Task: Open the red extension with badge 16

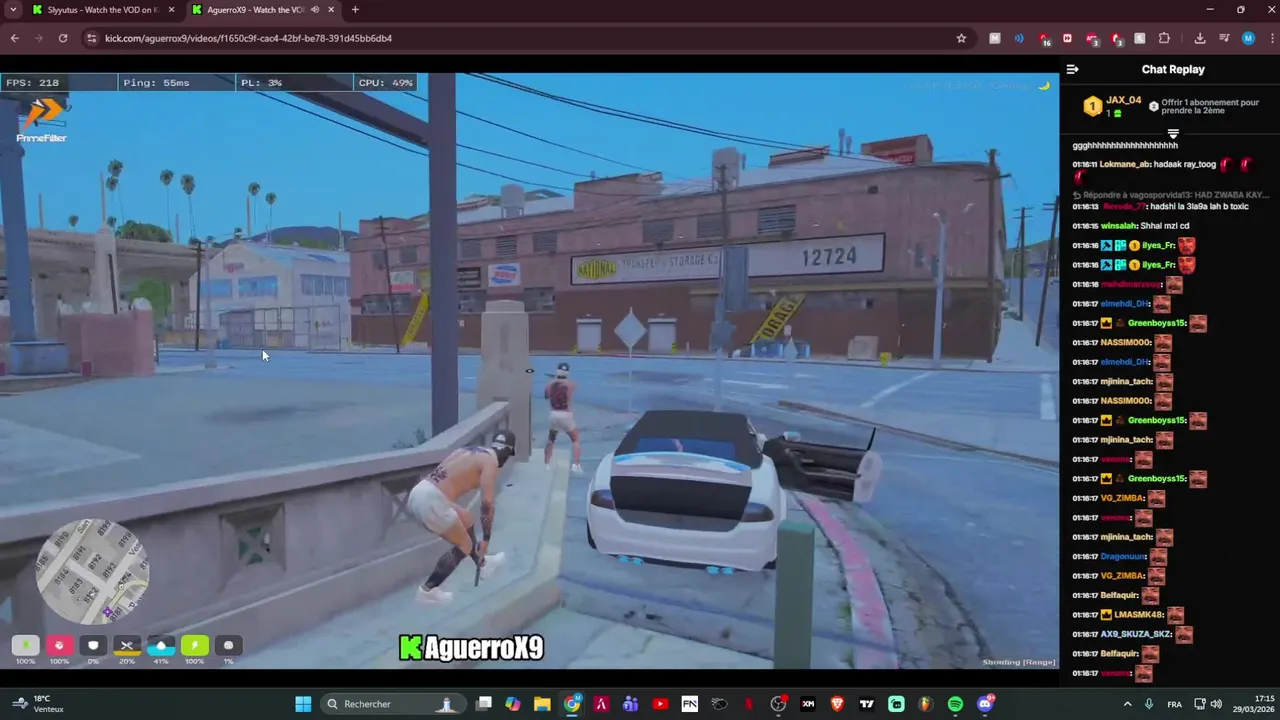Action: [x=1043, y=39]
